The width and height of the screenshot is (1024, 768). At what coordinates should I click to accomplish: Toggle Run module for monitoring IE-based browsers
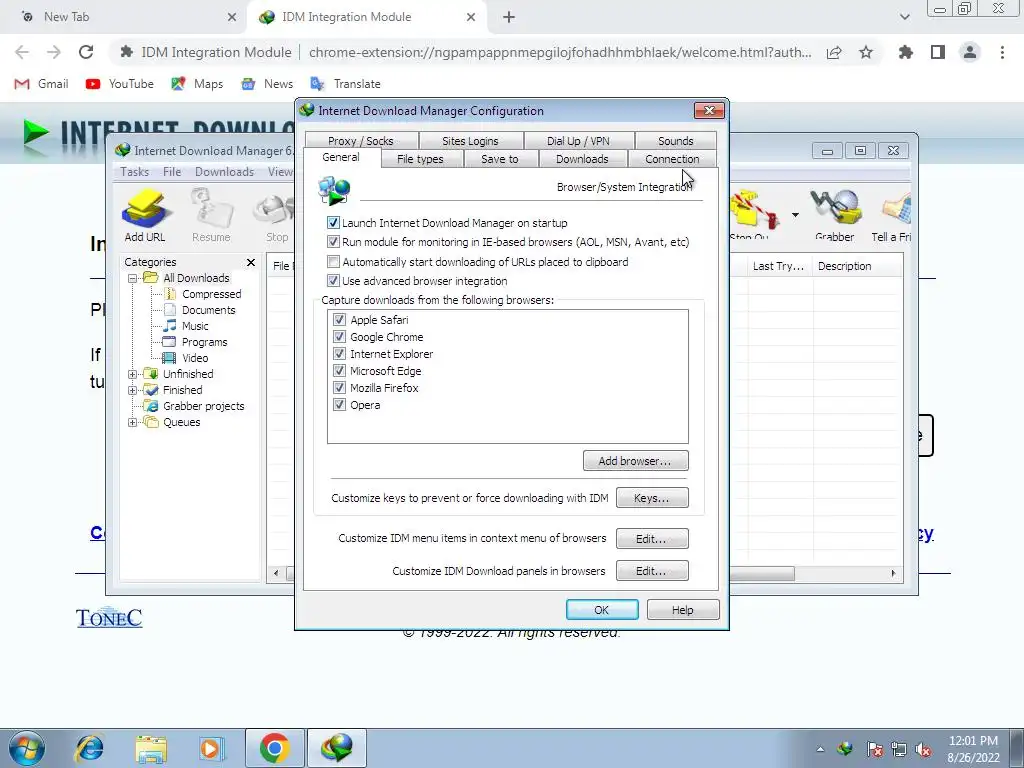pos(333,242)
